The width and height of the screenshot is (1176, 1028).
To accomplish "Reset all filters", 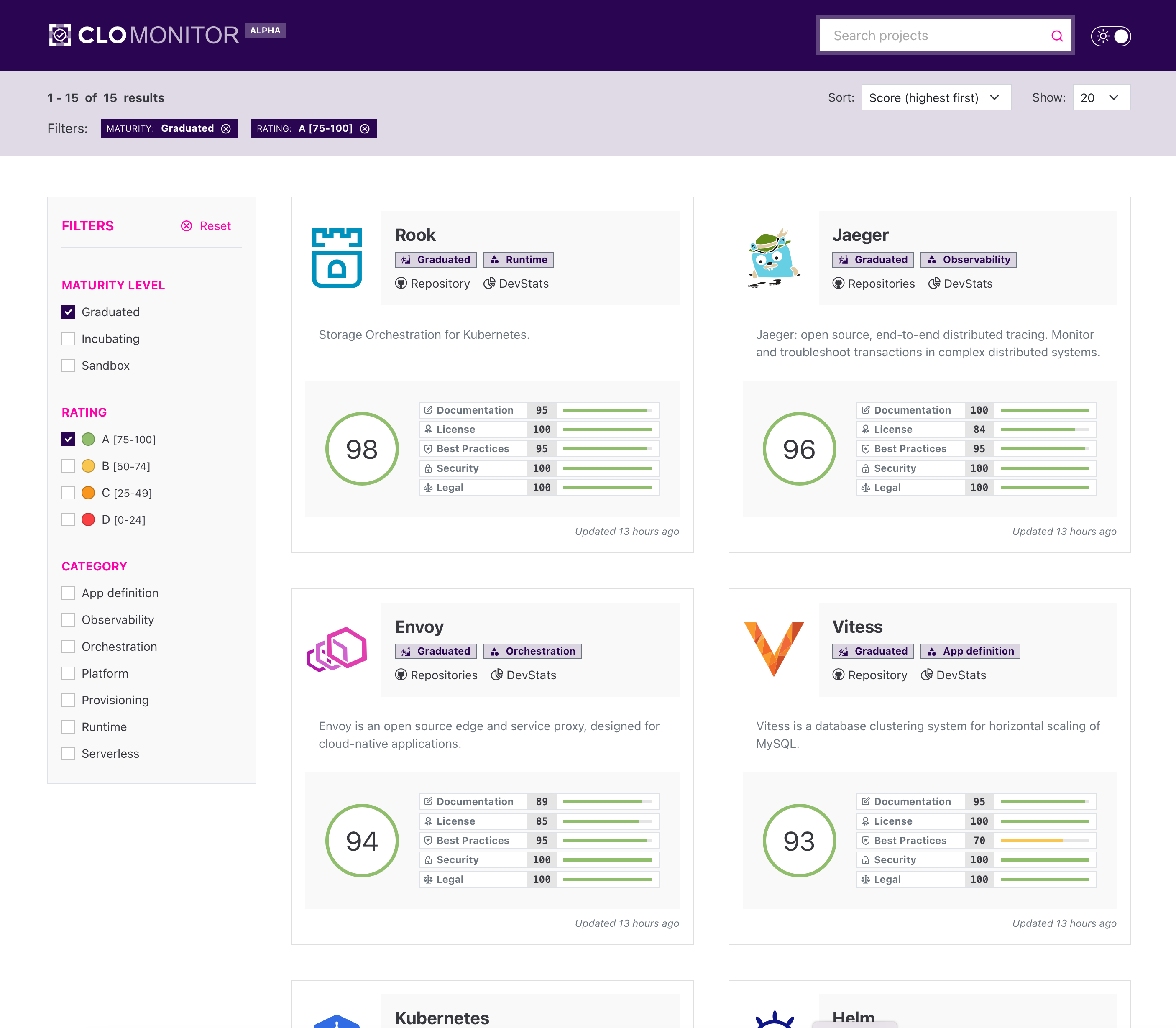I will [x=207, y=226].
